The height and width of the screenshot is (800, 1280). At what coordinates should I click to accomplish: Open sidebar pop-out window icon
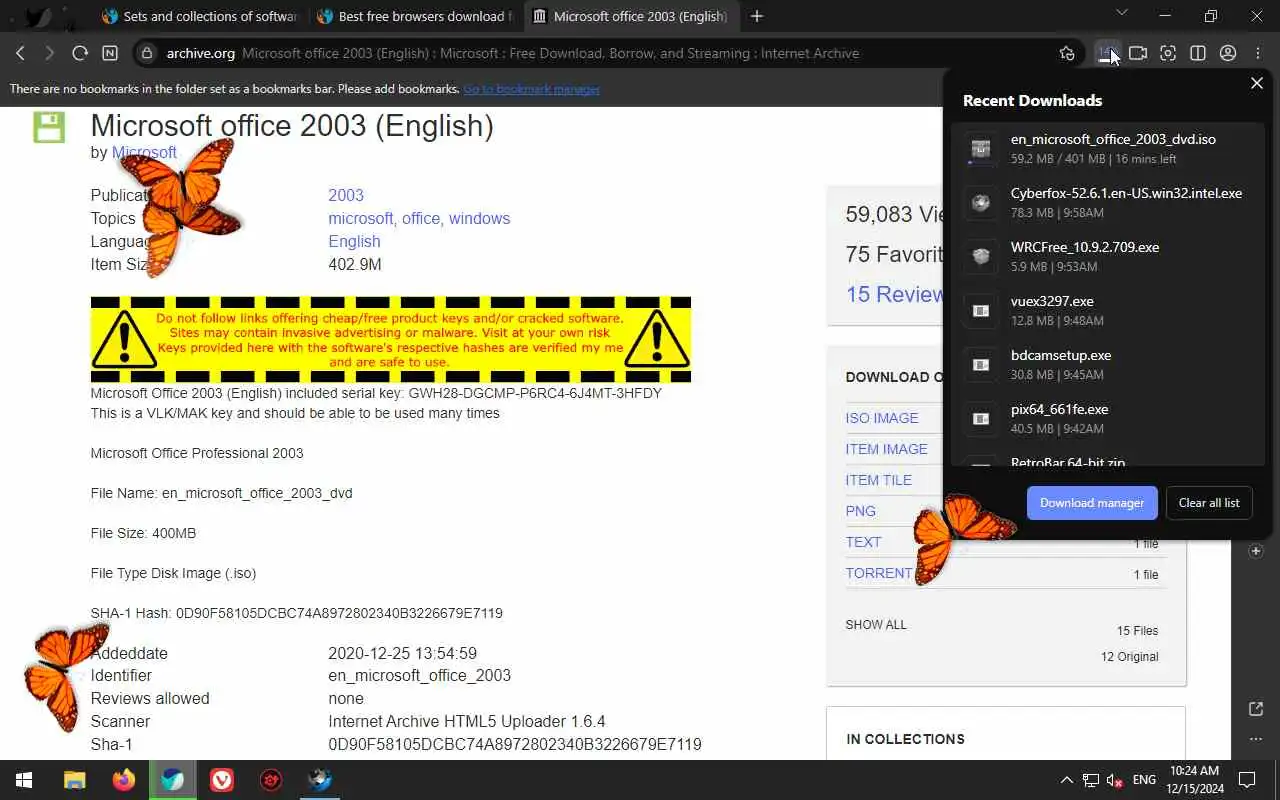(1256, 709)
